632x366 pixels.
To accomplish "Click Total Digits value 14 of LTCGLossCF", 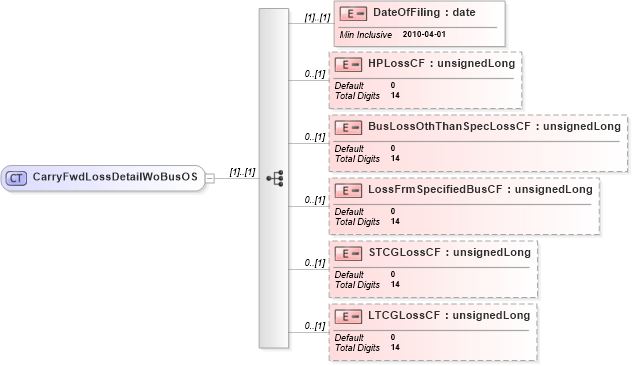I will pyautogui.click(x=395, y=347).
